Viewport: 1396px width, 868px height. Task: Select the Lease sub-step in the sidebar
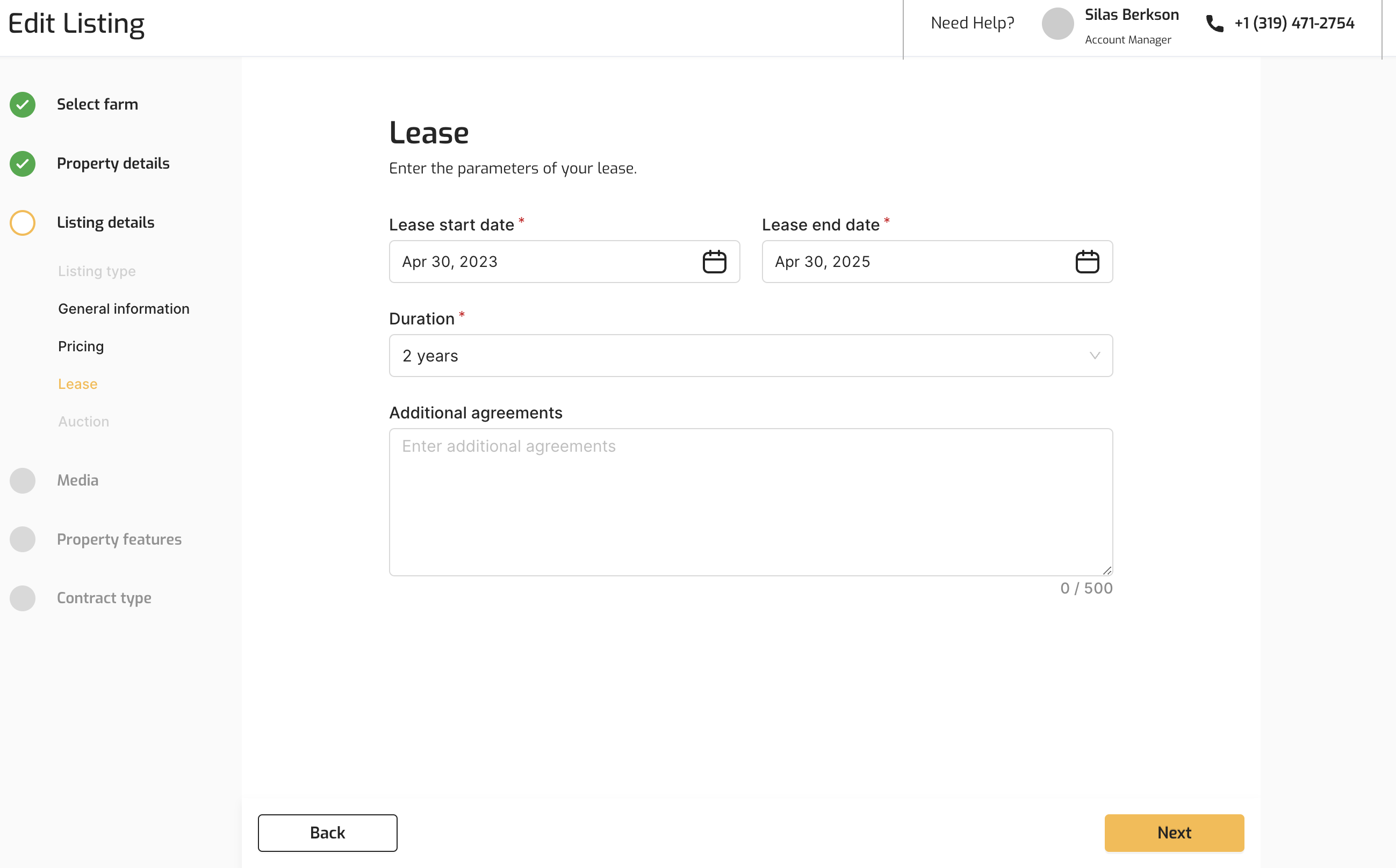click(x=77, y=384)
